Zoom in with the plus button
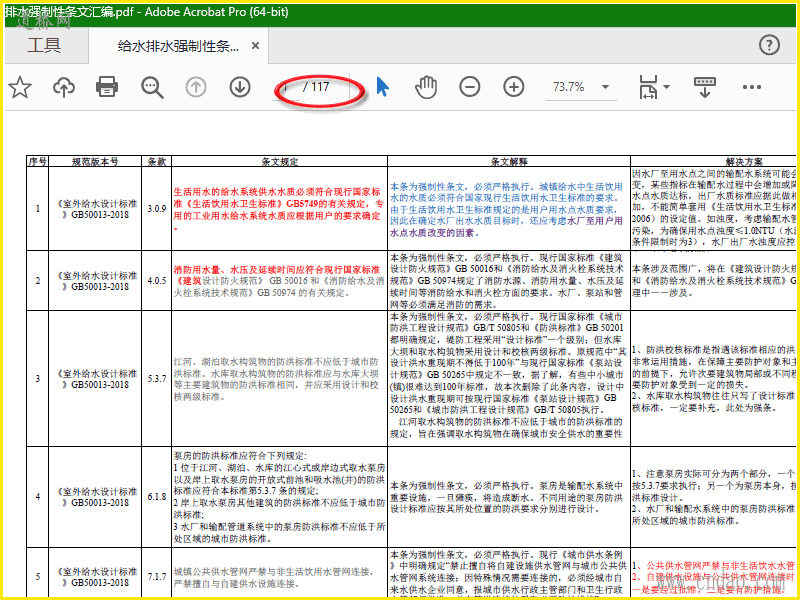 [514, 87]
